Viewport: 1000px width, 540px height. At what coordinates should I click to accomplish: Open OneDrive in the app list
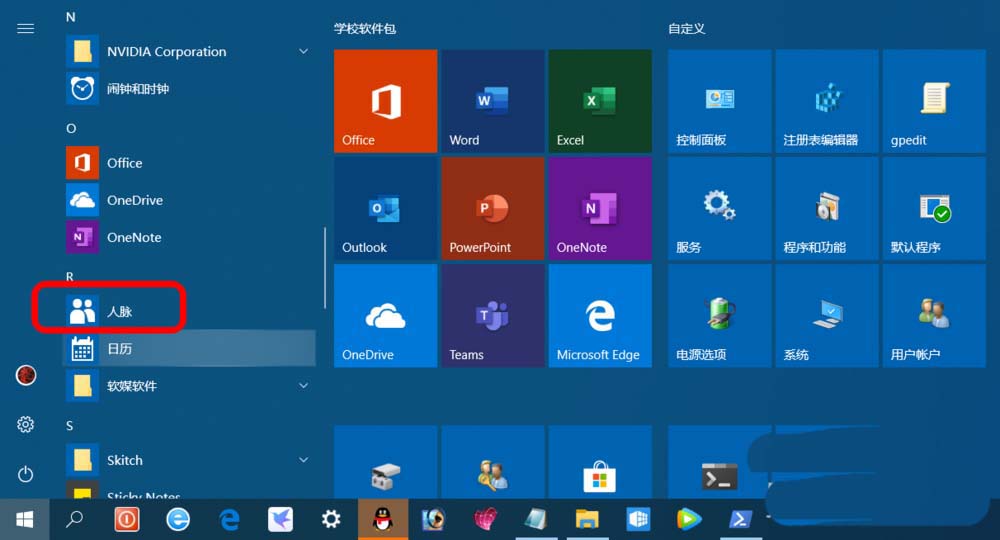(190, 200)
